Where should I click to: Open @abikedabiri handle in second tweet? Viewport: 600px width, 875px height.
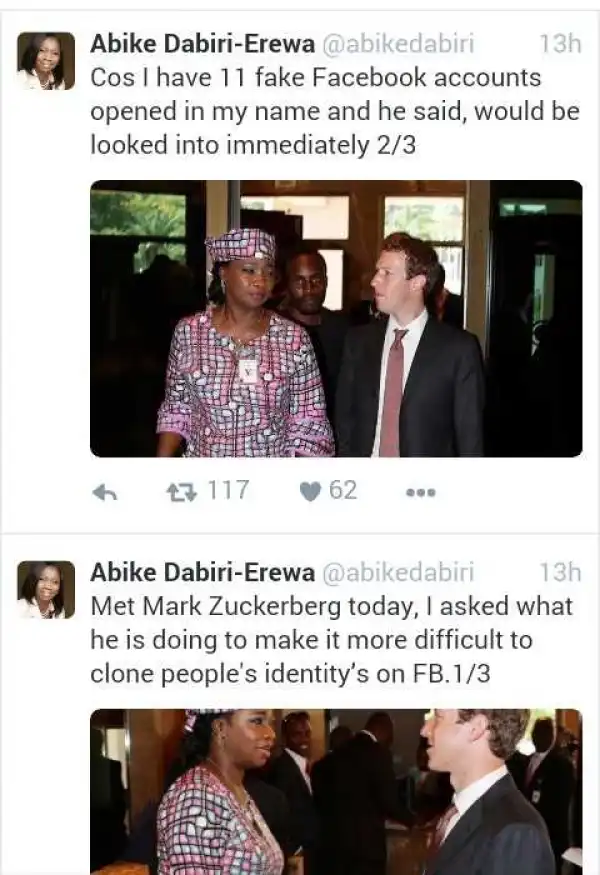coord(399,572)
